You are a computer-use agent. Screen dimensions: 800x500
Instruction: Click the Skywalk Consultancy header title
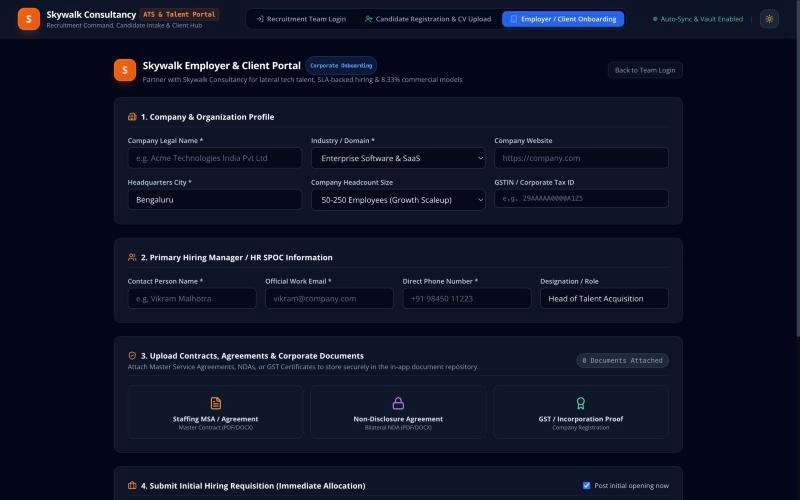click(91, 15)
